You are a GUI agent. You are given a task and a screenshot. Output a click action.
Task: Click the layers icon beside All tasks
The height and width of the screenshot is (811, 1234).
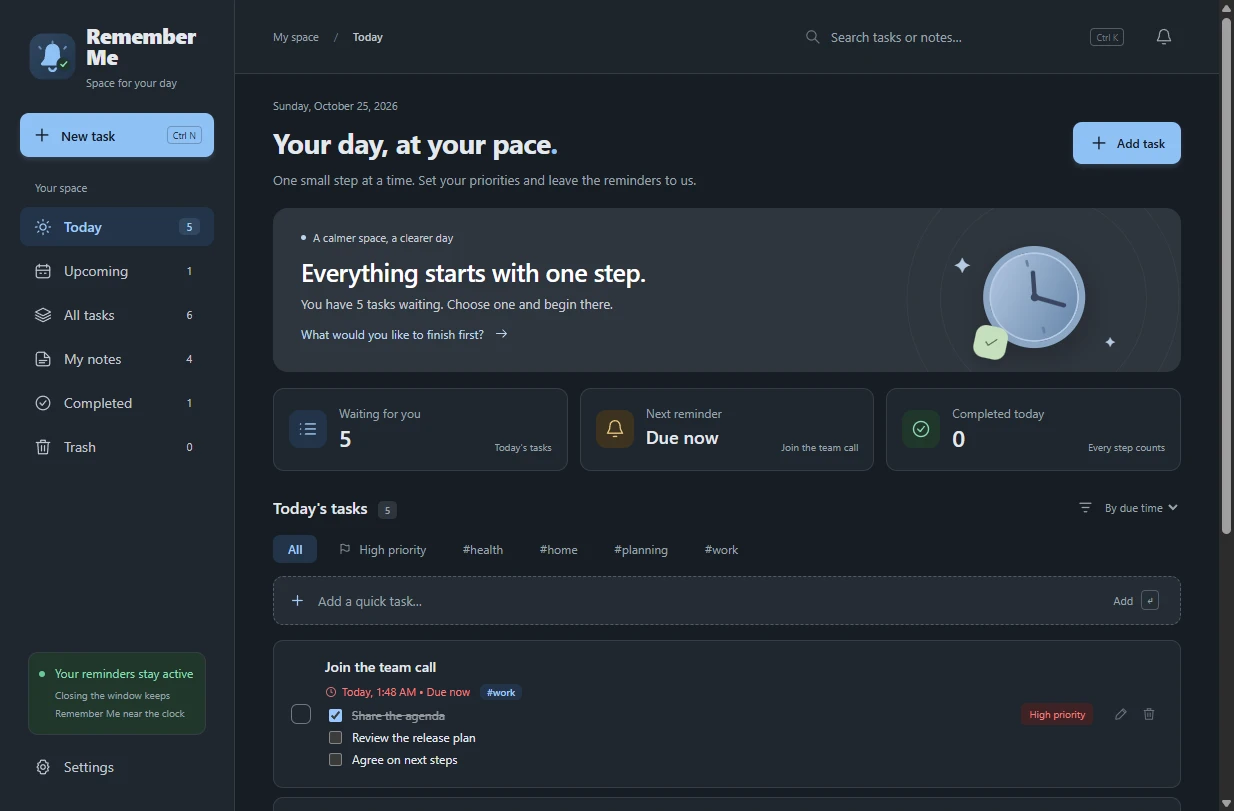pos(43,315)
